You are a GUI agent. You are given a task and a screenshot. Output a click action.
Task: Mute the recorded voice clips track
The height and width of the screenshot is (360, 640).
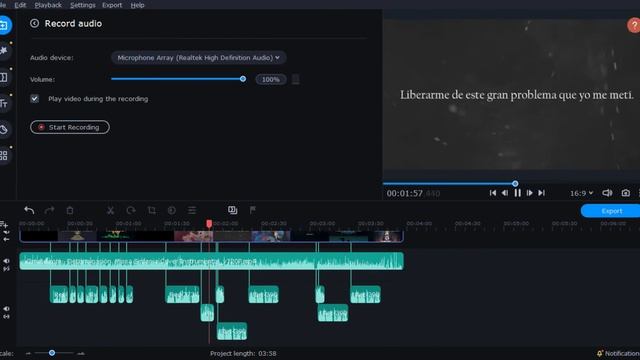pyautogui.click(x=6, y=309)
